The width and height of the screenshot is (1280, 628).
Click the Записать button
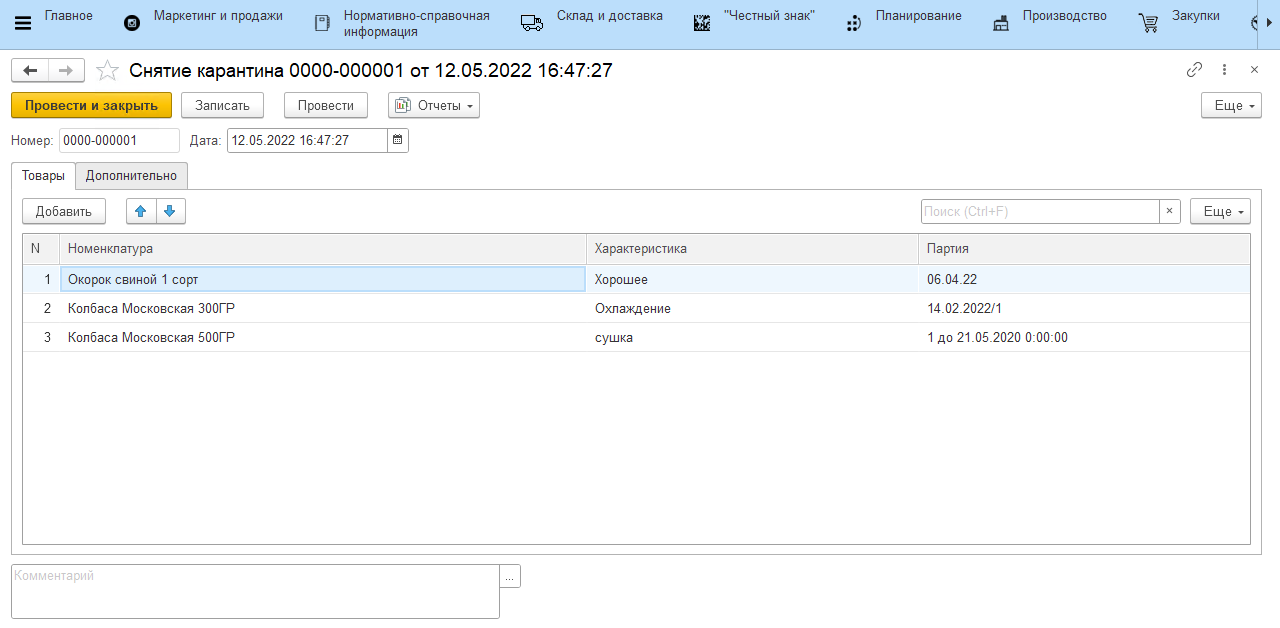(x=222, y=105)
